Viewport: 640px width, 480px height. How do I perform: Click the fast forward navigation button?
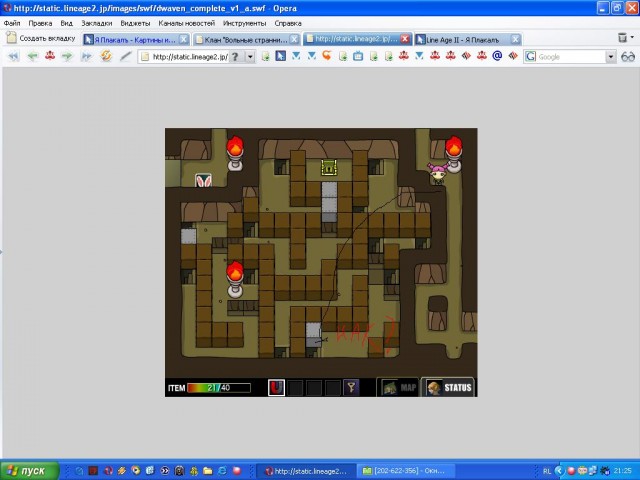[87, 56]
